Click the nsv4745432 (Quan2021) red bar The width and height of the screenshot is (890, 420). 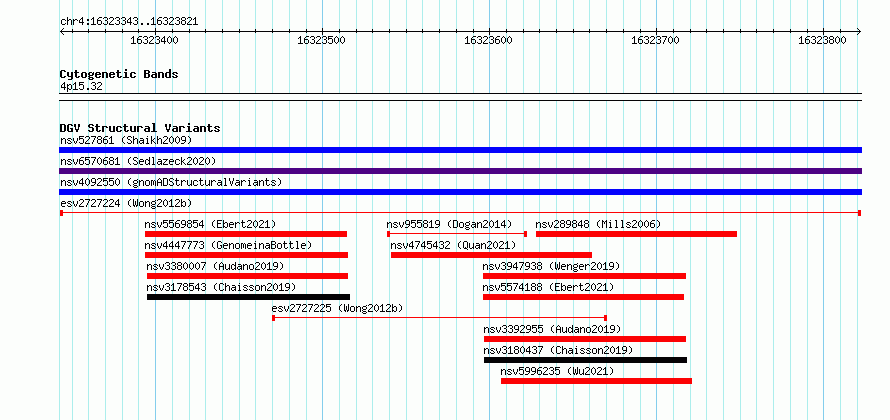tap(492, 255)
